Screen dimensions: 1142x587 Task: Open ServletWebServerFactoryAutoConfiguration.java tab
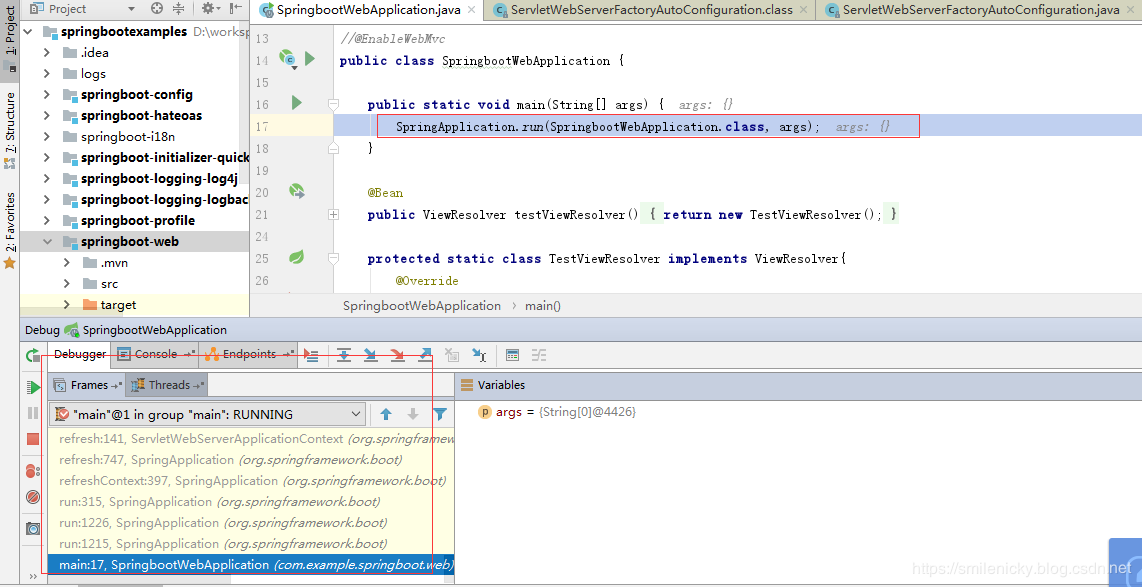coord(980,10)
